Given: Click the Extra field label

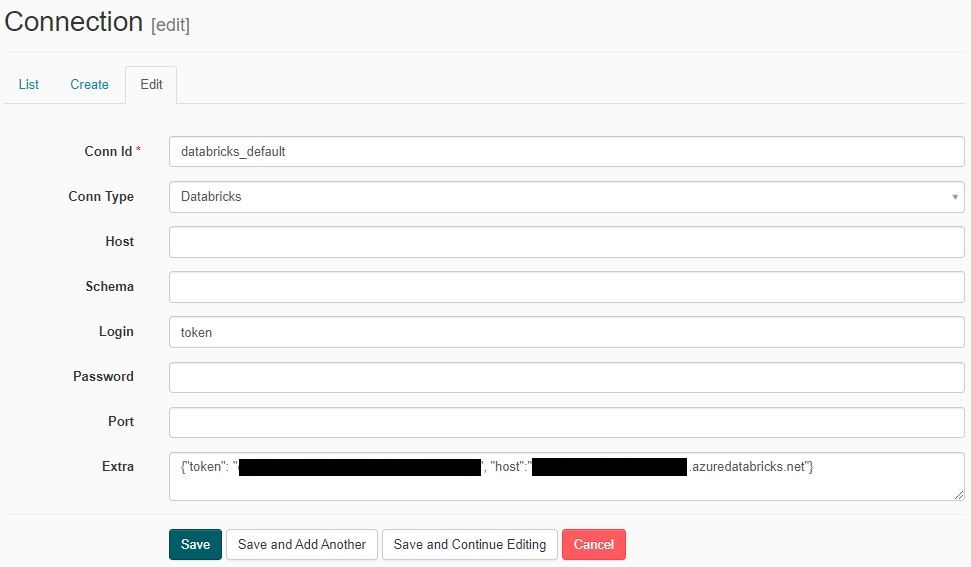Looking at the screenshot, I should (118, 467).
